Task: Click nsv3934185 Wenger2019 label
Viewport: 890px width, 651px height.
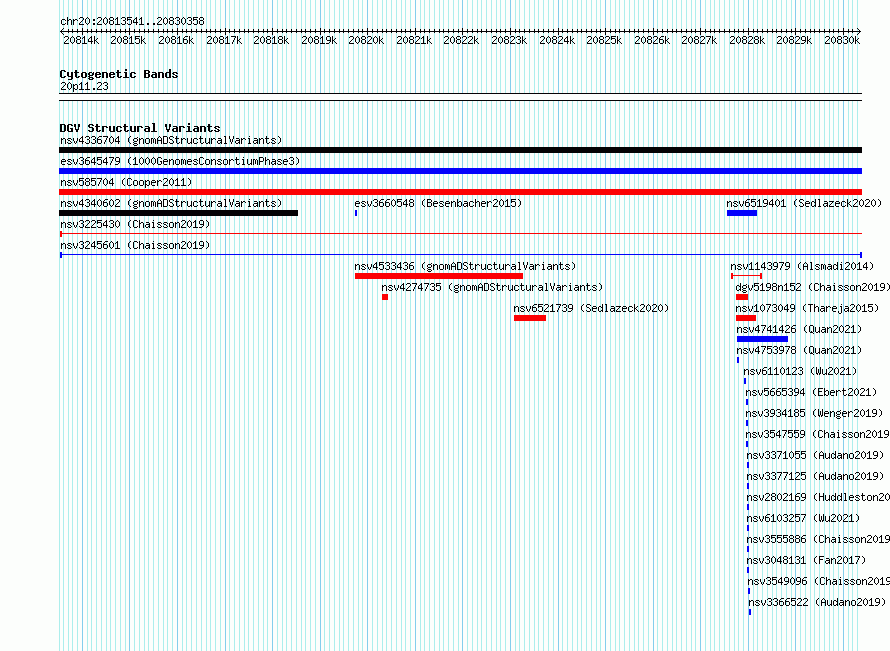Action: [x=814, y=413]
